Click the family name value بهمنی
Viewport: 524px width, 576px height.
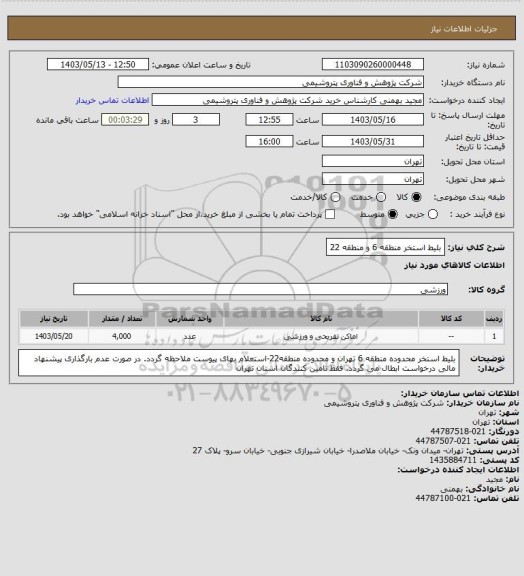(452, 489)
